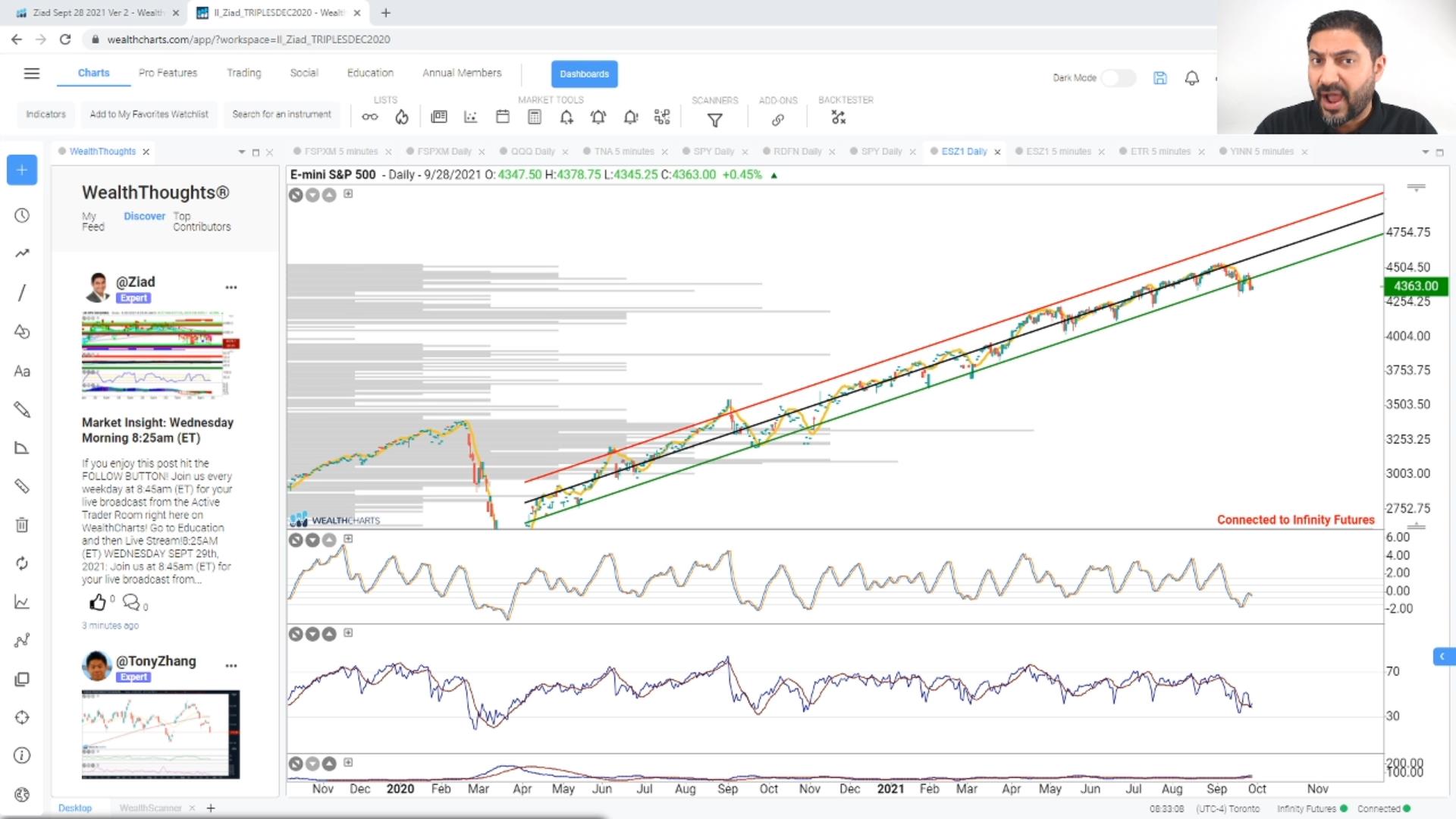Open the three-dot menu on TonyZhang's post
This screenshot has height=819, width=1456.
click(x=231, y=666)
